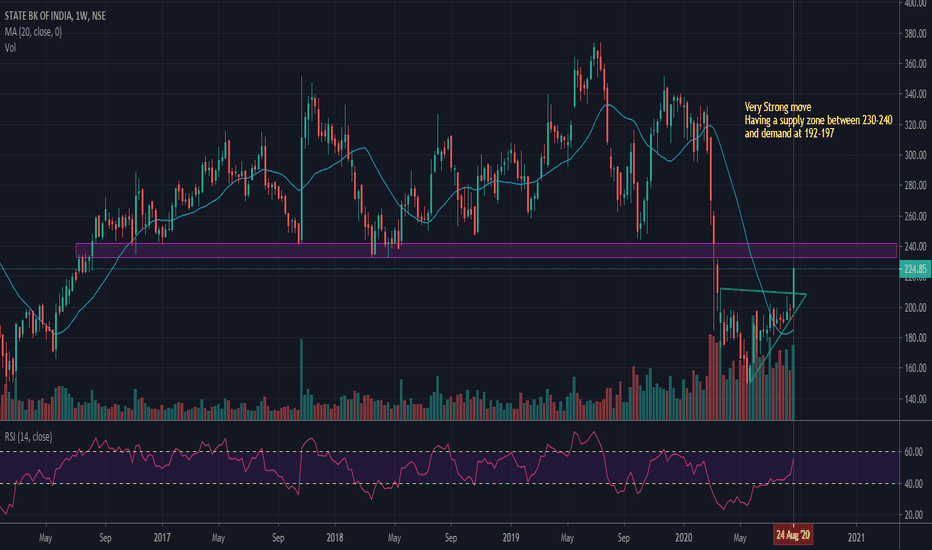Click the 2019 time axis label
The image size is (932, 550).
(x=511, y=538)
